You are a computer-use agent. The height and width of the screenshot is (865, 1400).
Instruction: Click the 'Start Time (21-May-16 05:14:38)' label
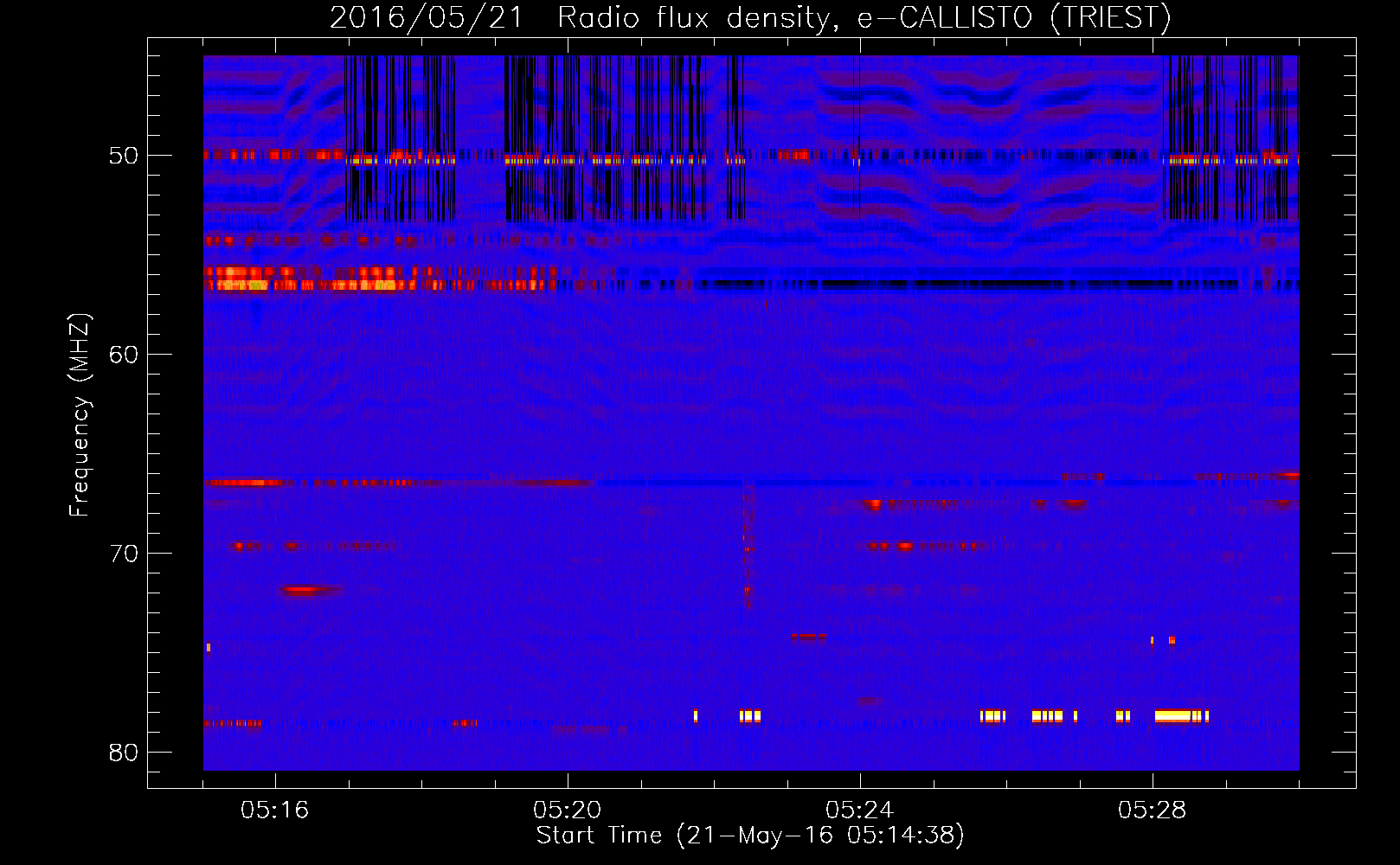tap(750, 836)
